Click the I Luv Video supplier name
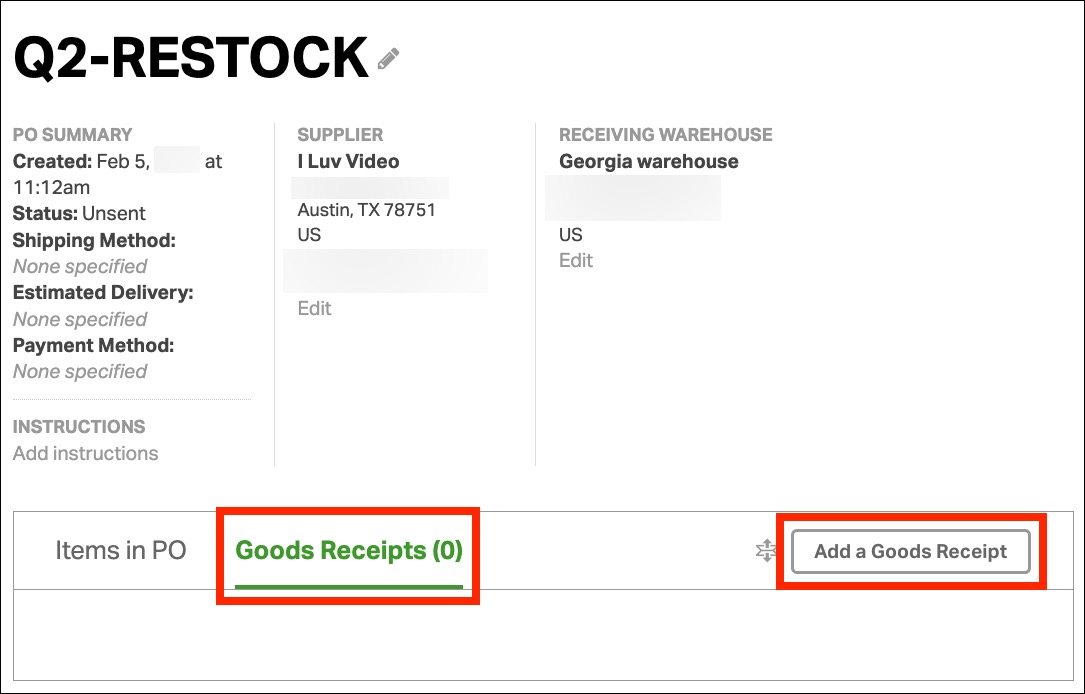This screenshot has height=694, width=1085. (x=348, y=161)
